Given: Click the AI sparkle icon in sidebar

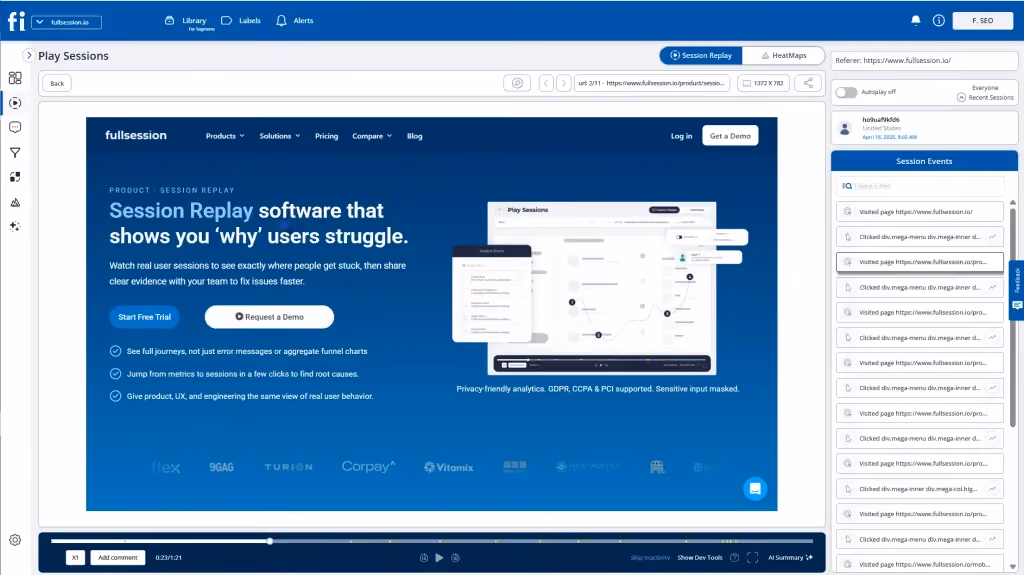Looking at the screenshot, I should tap(15, 227).
